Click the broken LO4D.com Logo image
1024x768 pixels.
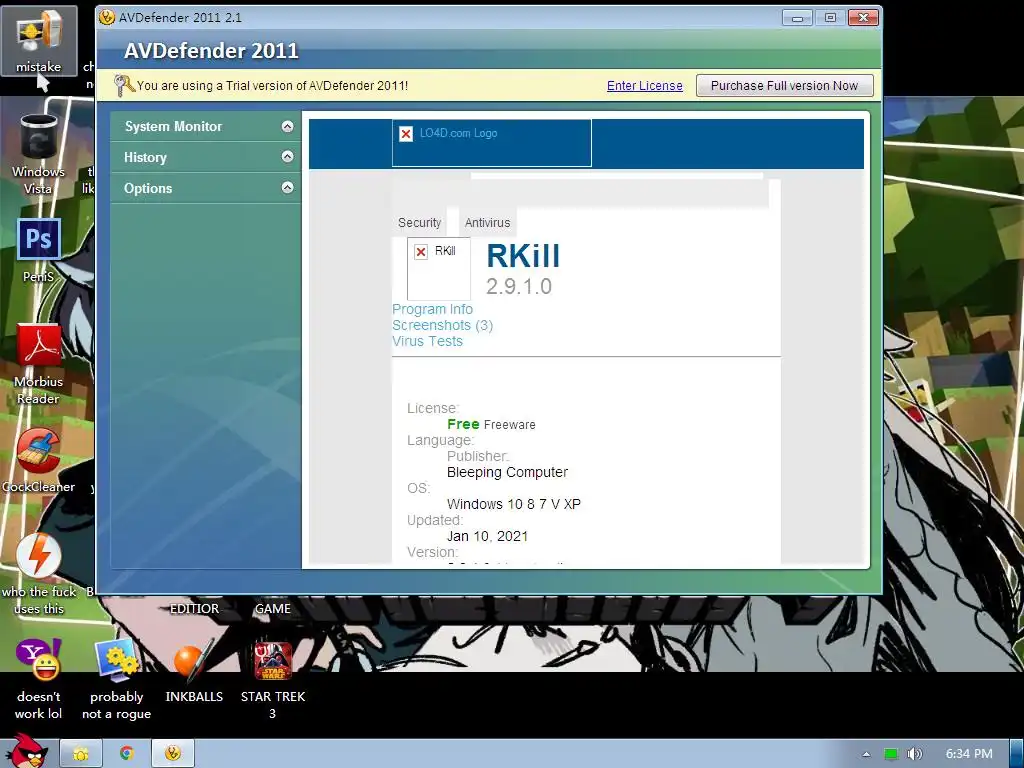pos(491,142)
